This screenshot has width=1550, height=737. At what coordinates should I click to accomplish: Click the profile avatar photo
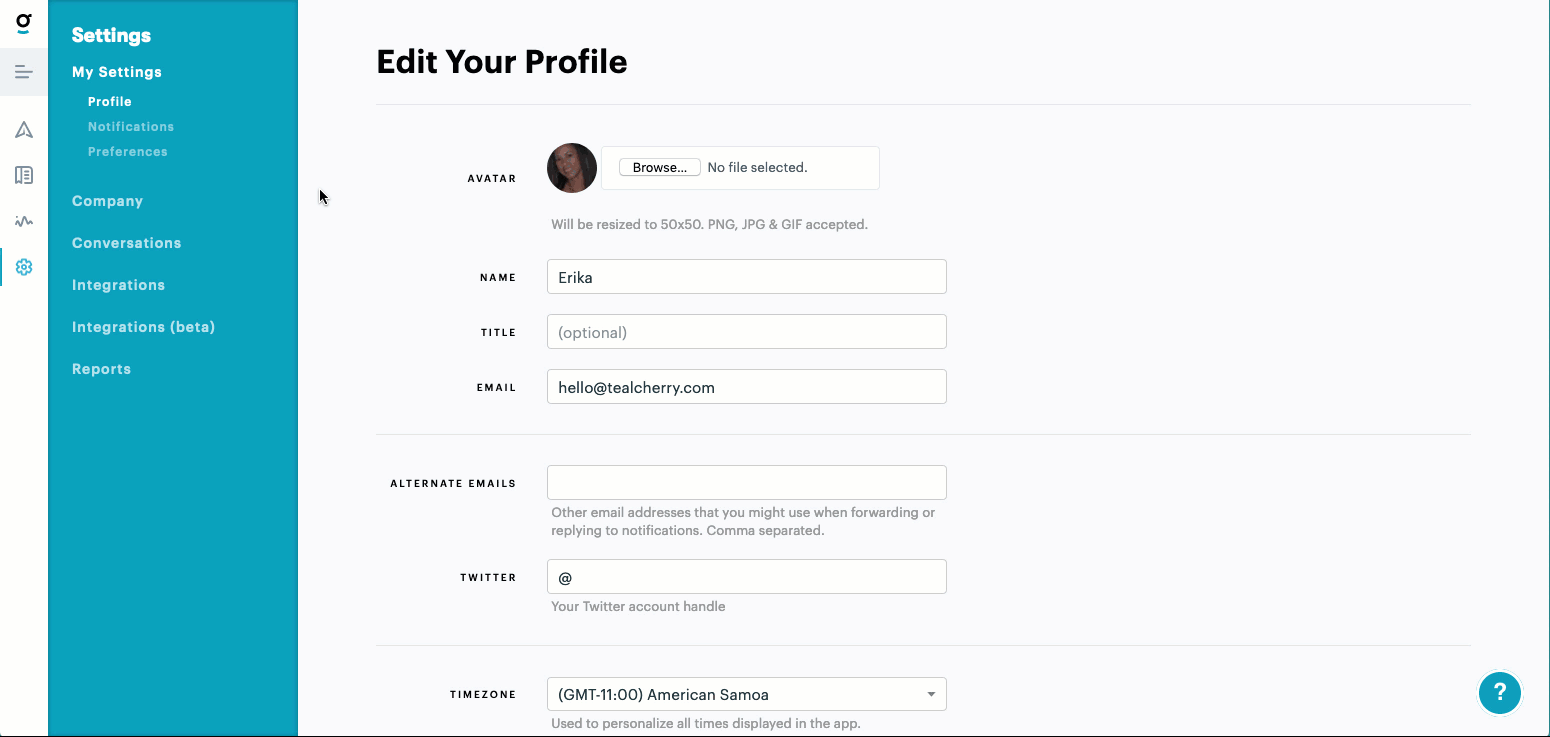(x=572, y=168)
